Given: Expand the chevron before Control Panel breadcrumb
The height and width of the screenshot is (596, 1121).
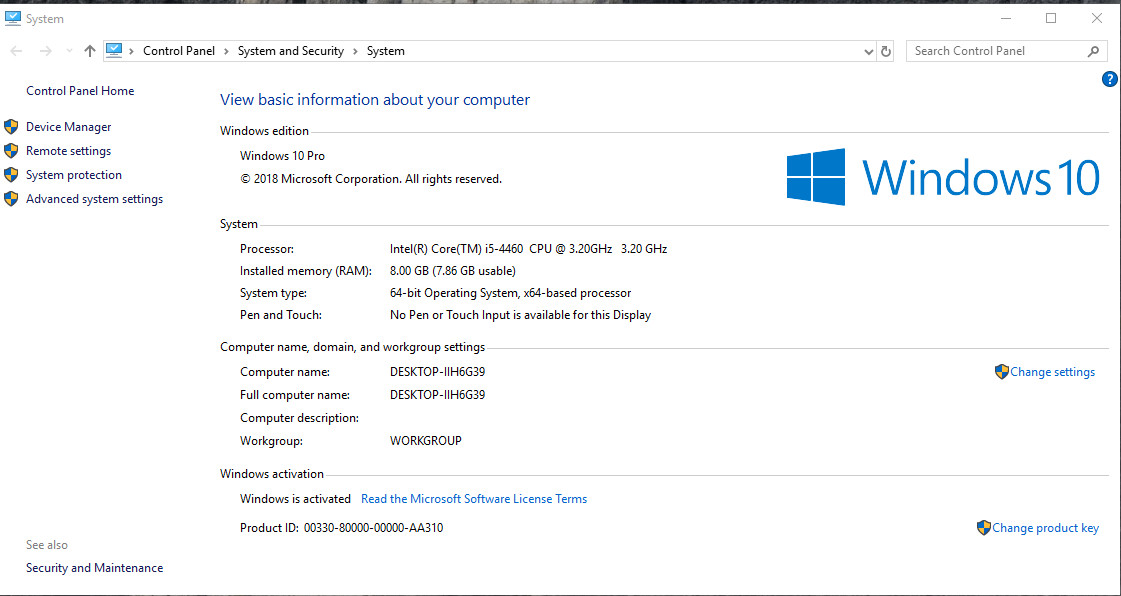Looking at the screenshot, I should [x=132, y=51].
